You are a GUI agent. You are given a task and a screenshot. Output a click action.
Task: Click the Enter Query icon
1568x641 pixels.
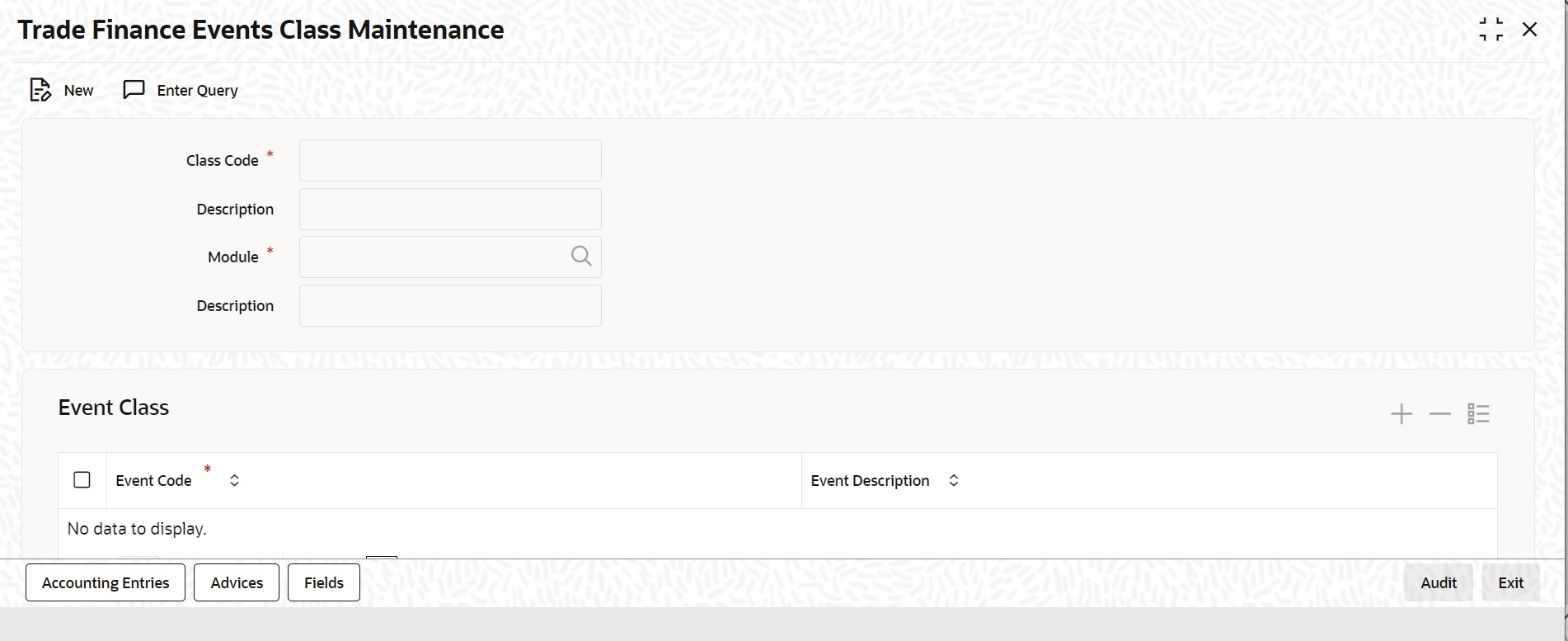pos(133,89)
